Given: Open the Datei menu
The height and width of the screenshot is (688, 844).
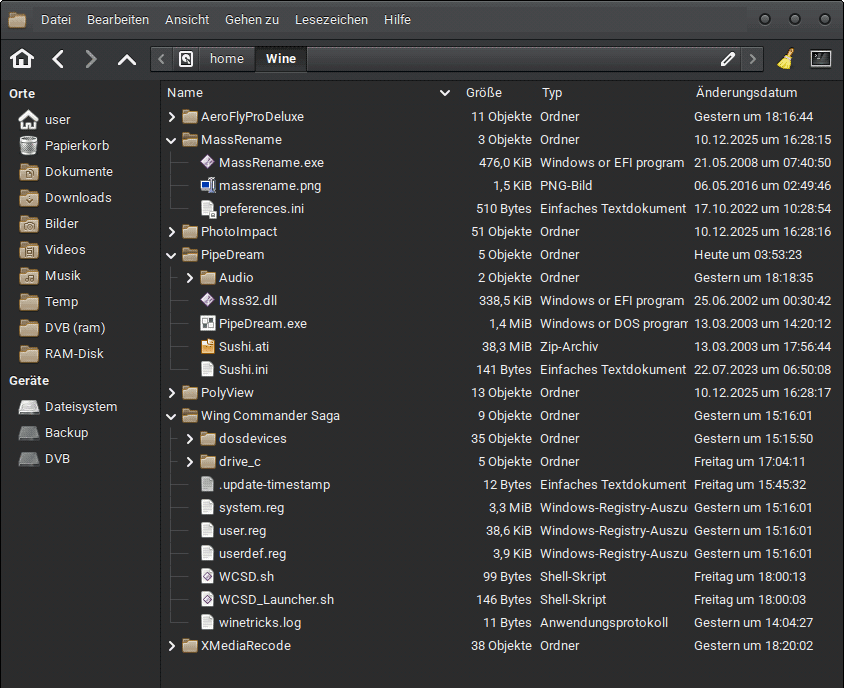Looking at the screenshot, I should 56,20.
